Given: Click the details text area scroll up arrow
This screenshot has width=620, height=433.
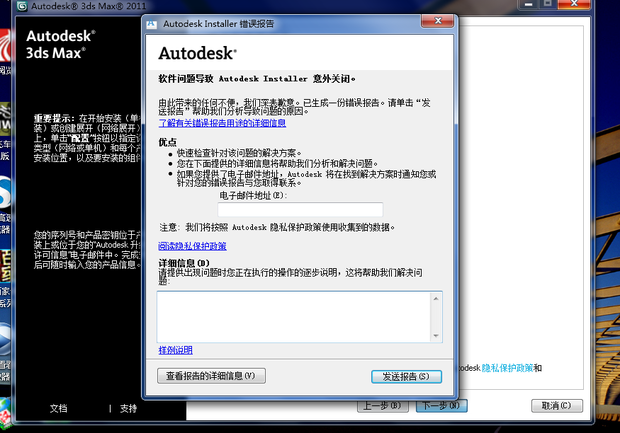Looking at the screenshot, I should 436,299.
